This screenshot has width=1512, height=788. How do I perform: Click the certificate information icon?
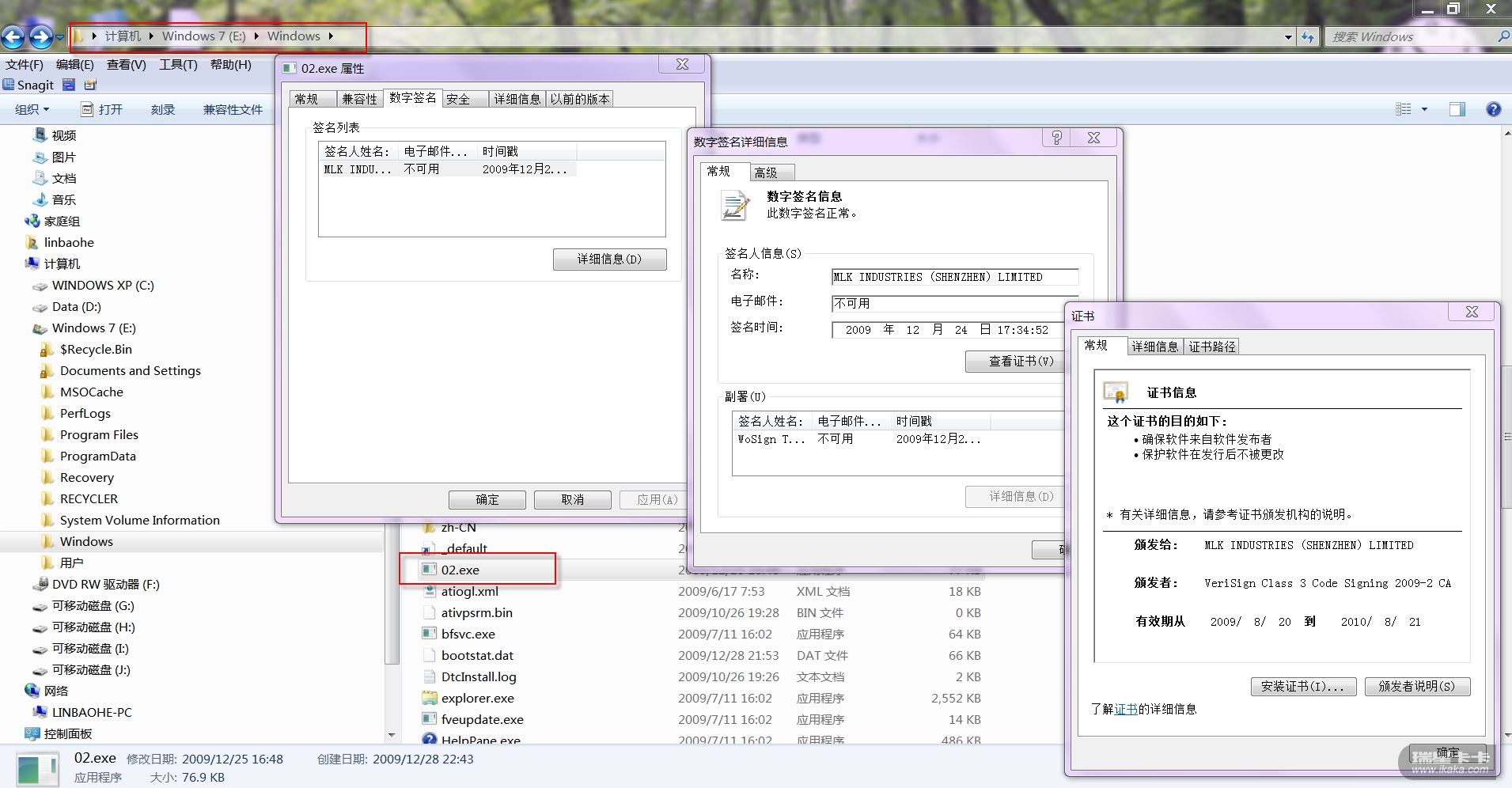click(x=1116, y=392)
